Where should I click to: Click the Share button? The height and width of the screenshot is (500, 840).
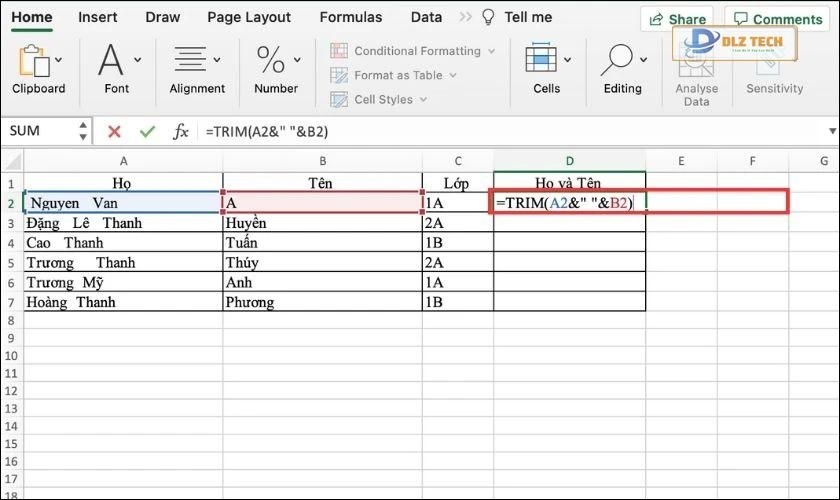point(677,19)
